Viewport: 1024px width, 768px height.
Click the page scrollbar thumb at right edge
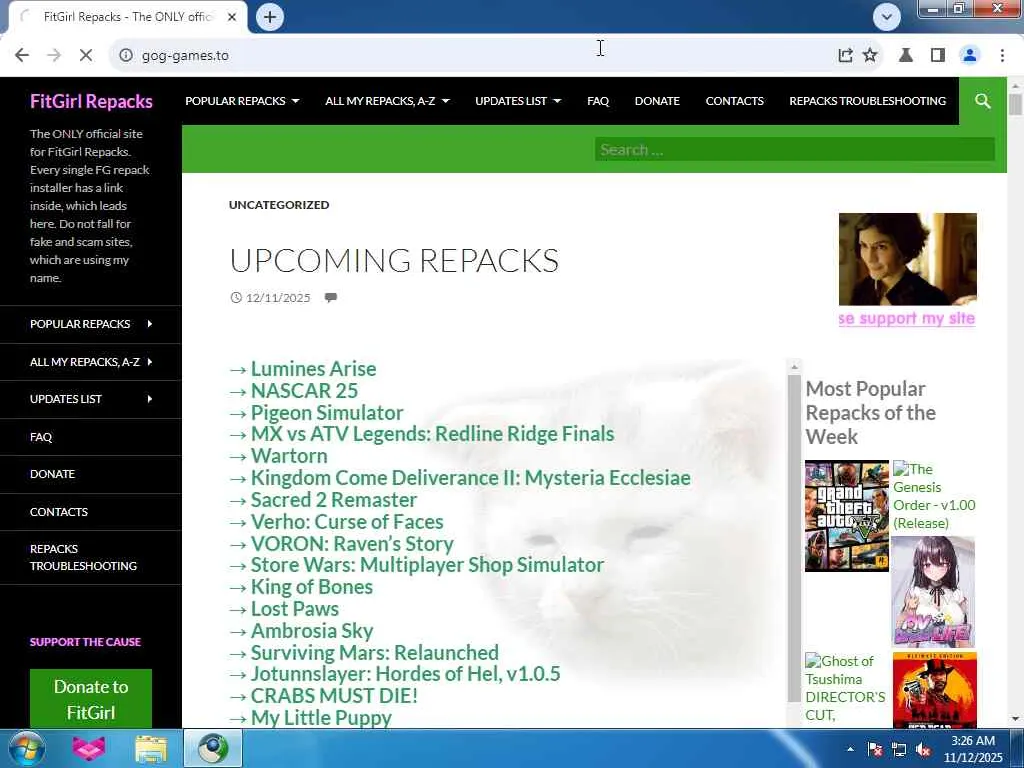1015,104
